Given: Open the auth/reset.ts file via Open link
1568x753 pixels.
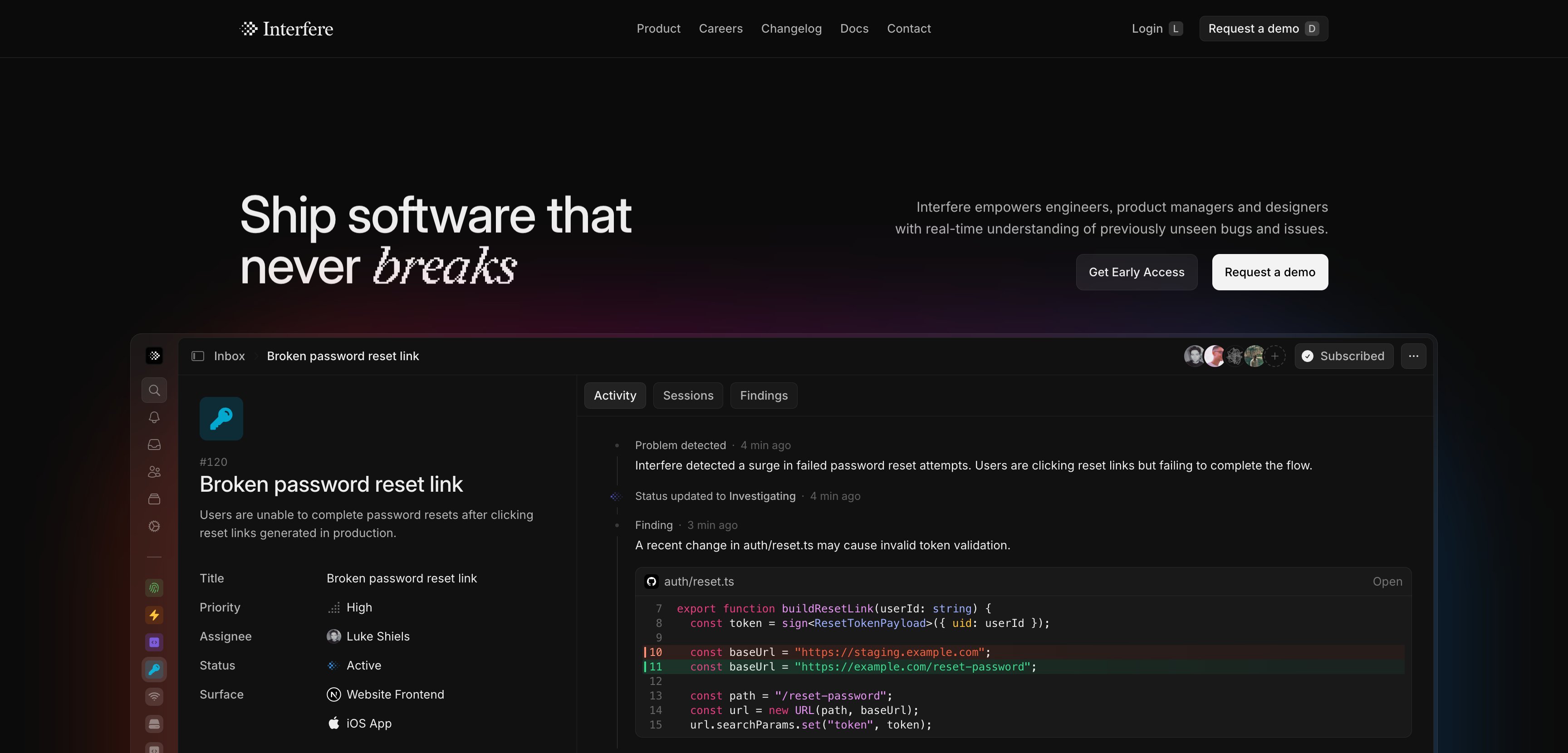Looking at the screenshot, I should point(1387,582).
